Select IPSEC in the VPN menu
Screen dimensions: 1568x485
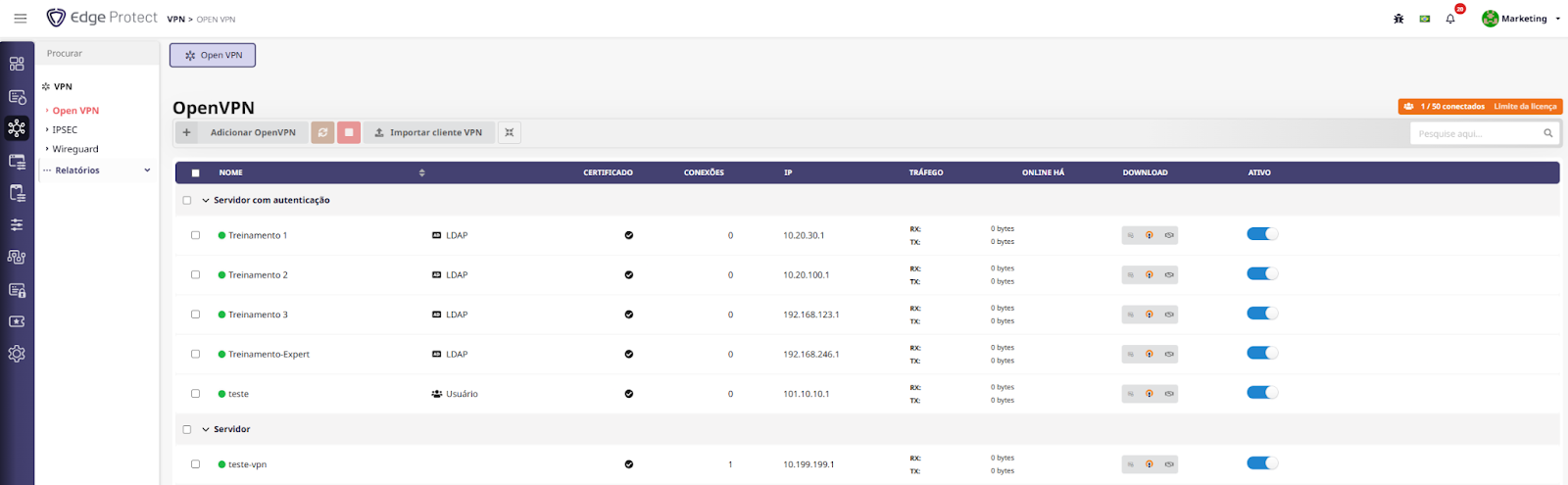point(65,129)
